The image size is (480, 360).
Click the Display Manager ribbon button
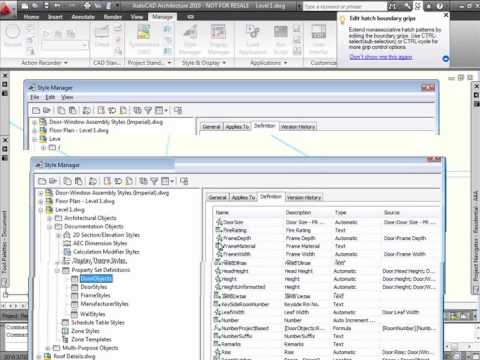(218, 38)
